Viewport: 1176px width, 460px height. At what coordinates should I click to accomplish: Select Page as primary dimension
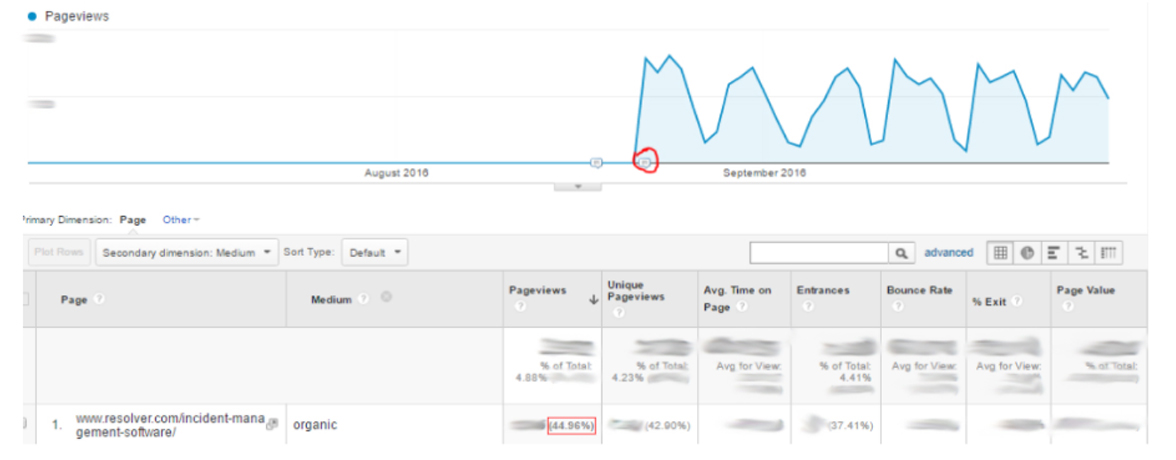pyautogui.click(x=133, y=221)
